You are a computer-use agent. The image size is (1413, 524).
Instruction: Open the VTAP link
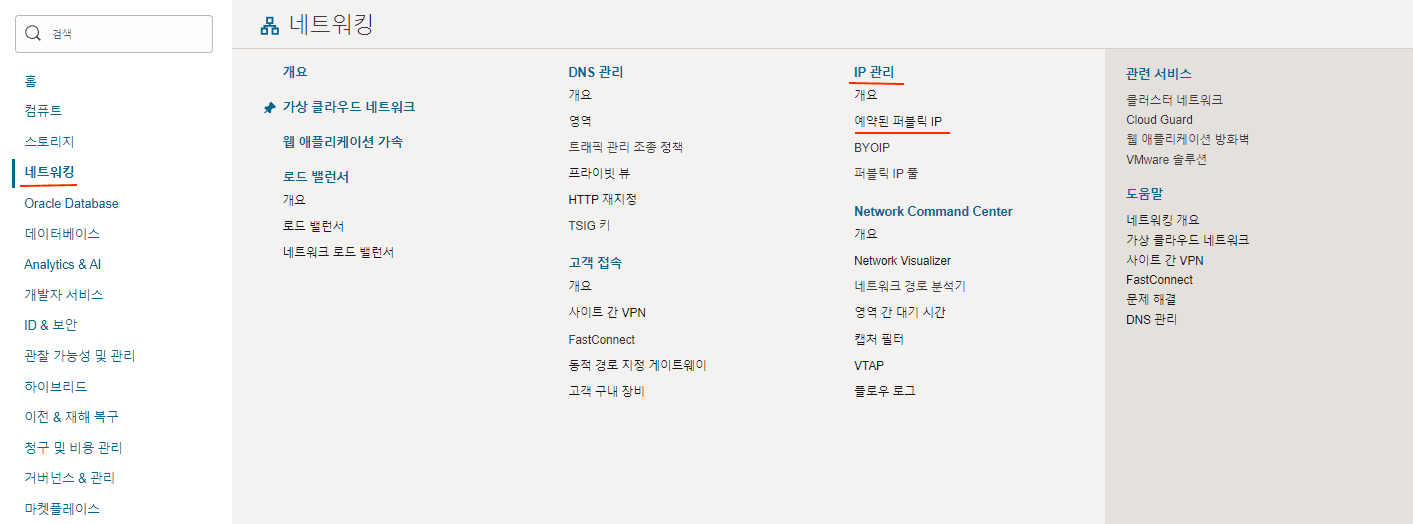869,365
